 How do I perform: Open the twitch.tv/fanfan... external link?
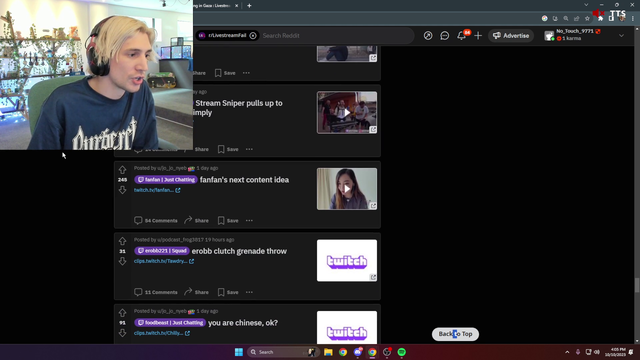pyautogui.click(x=157, y=190)
